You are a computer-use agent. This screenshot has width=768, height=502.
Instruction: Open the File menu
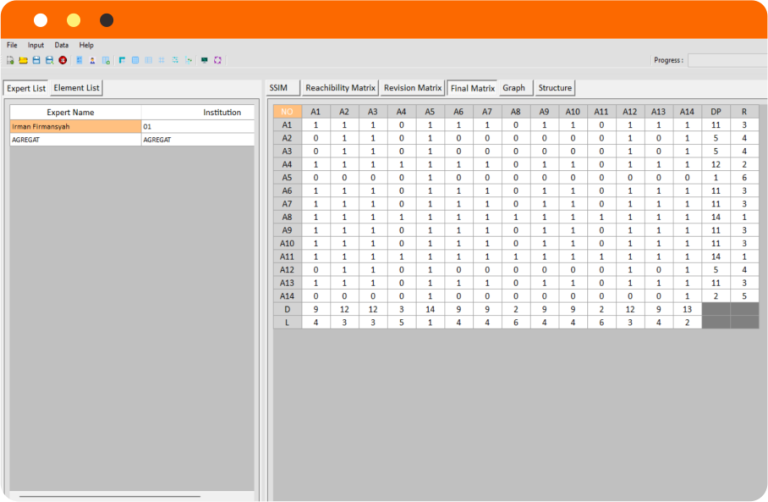point(12,45)
